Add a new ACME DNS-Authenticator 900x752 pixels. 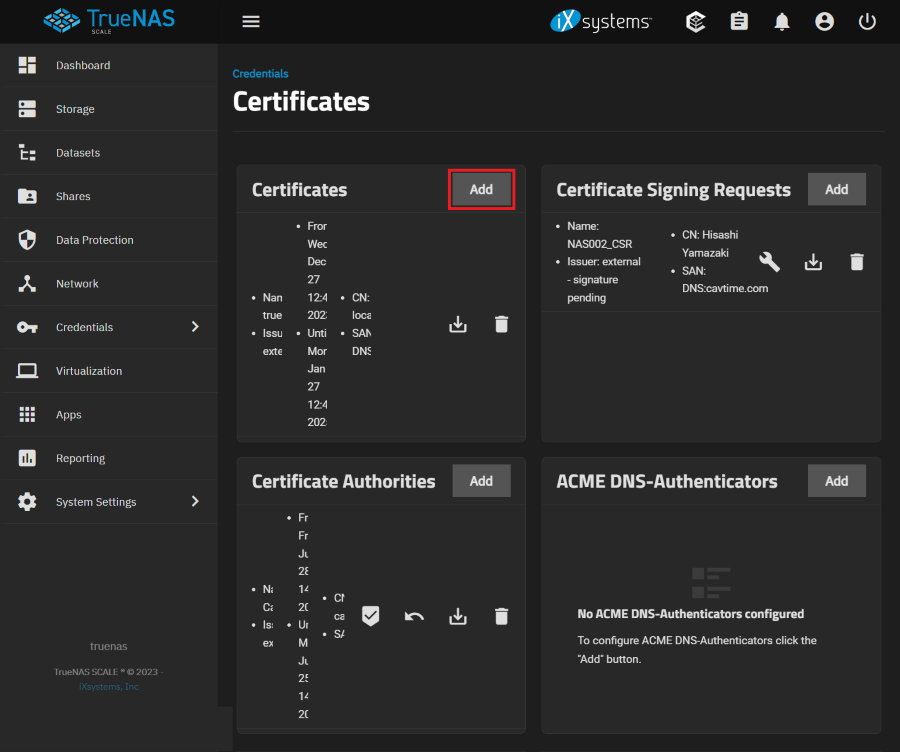[836, 481]
